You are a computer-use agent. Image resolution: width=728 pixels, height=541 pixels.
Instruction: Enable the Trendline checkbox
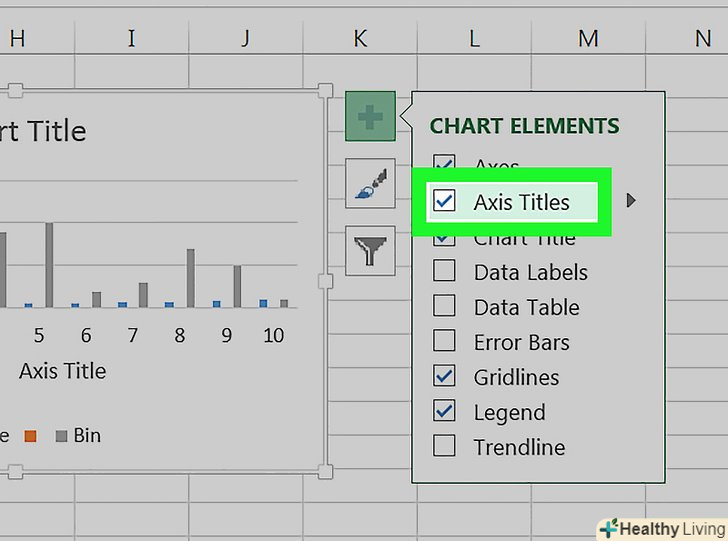444,447
